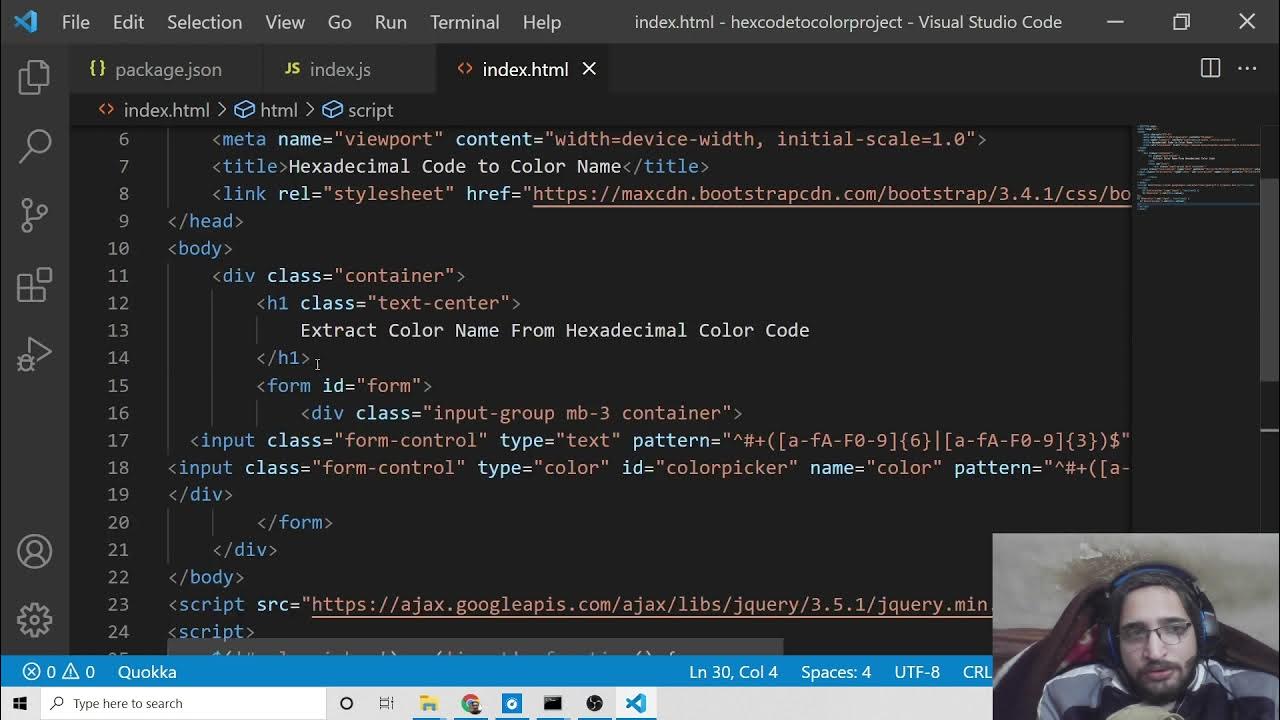Open Source Control view
1280x720 pixels.
click(34, 215)
